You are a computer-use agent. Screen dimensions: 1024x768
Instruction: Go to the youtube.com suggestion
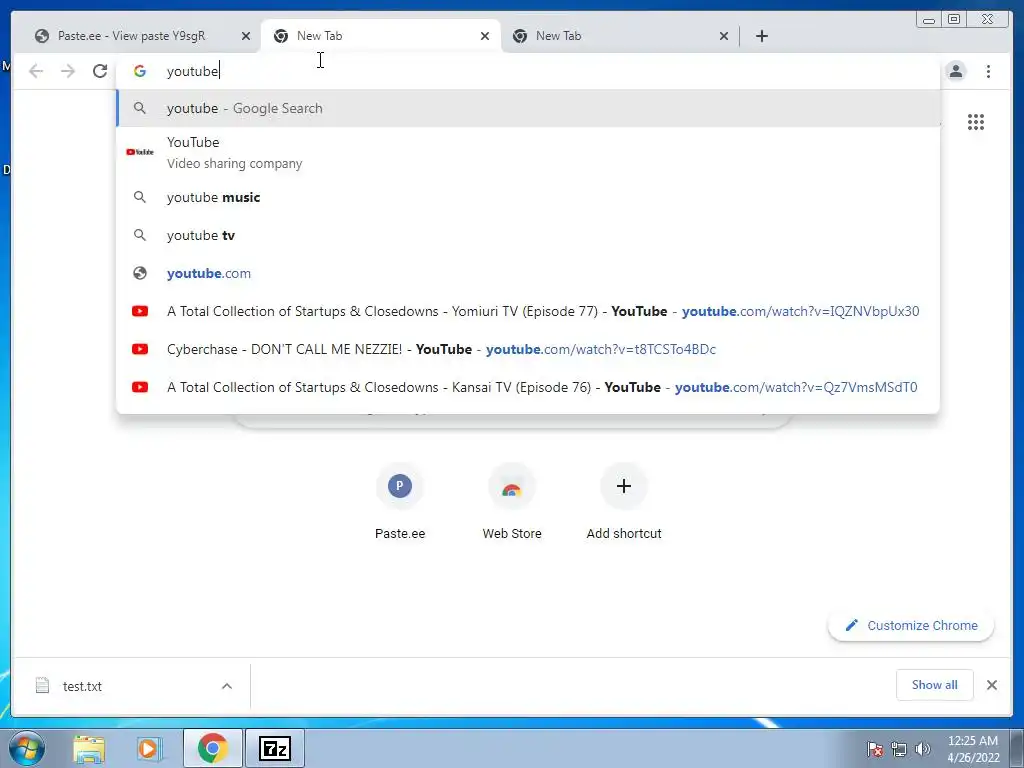click(528, 273)
